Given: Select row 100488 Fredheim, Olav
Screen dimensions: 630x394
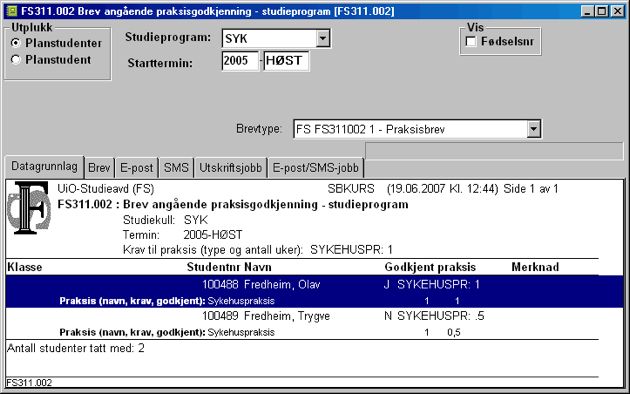Looking at the screenshot, I should point(314,292).
